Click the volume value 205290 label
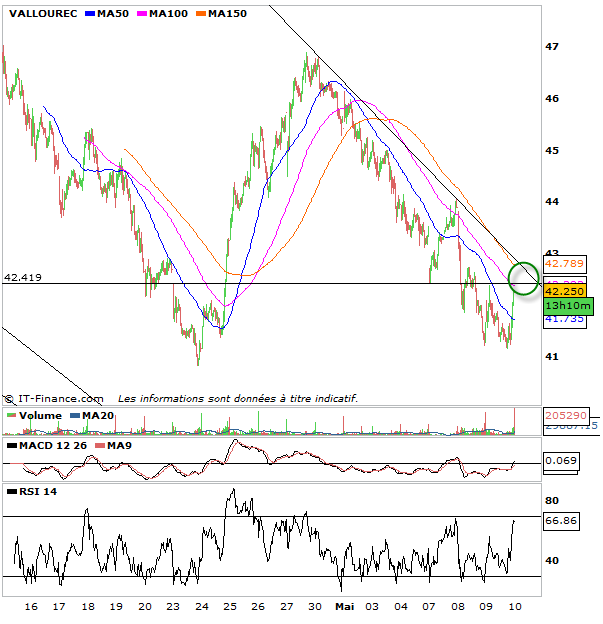This screenshot has height=624, width=603. (564, 415)
